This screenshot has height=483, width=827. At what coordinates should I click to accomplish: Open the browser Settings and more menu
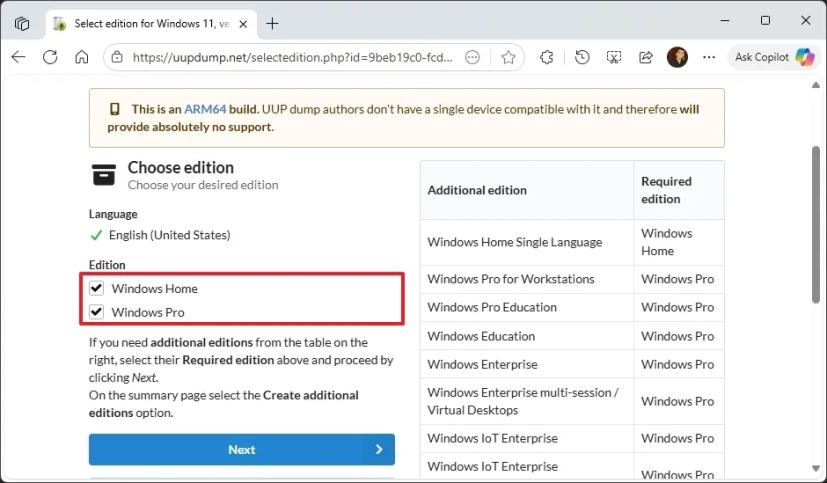pyautogui.click(x=709, y=57)
